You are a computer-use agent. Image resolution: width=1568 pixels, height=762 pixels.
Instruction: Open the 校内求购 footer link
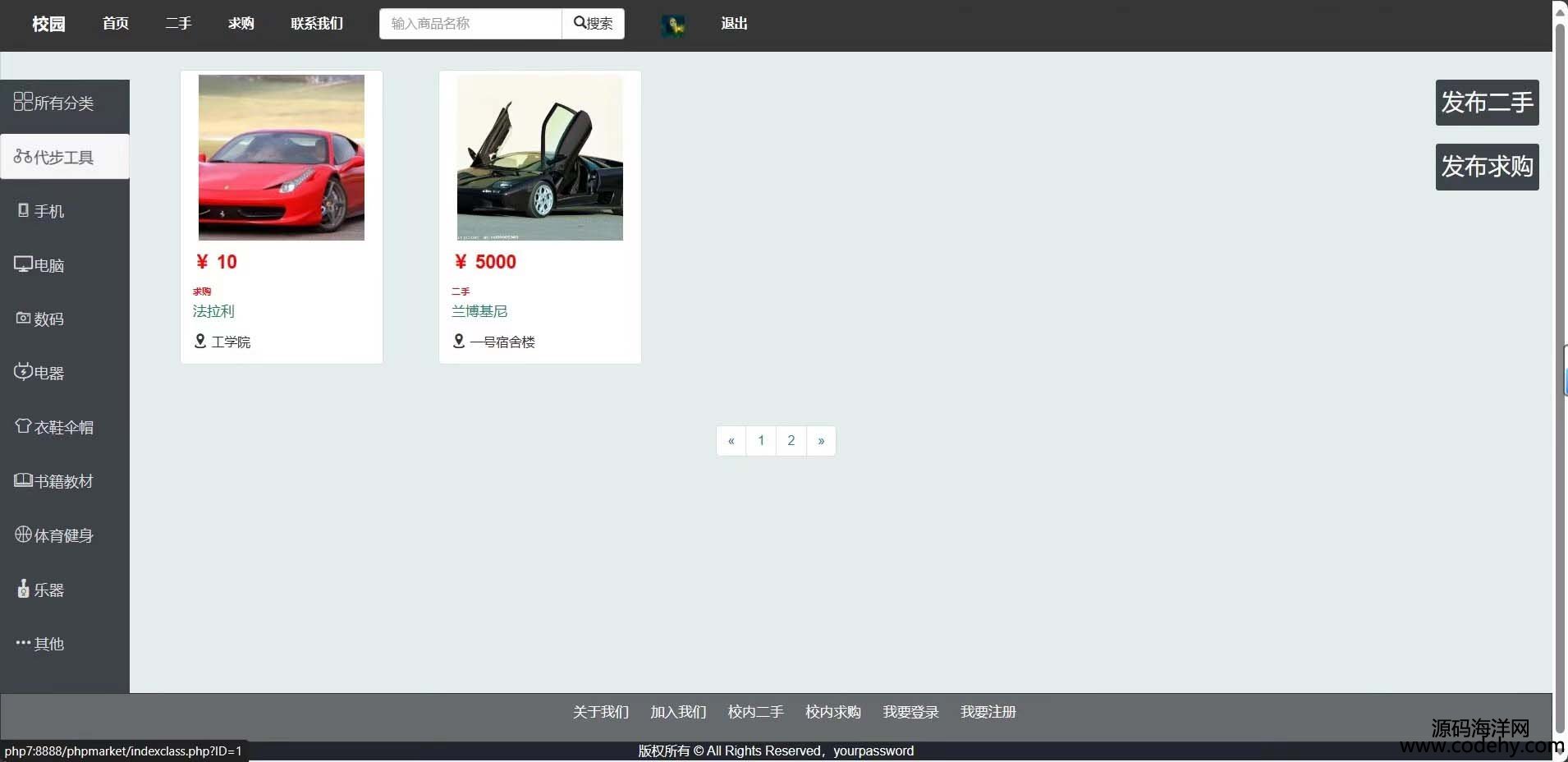point(833,712)
